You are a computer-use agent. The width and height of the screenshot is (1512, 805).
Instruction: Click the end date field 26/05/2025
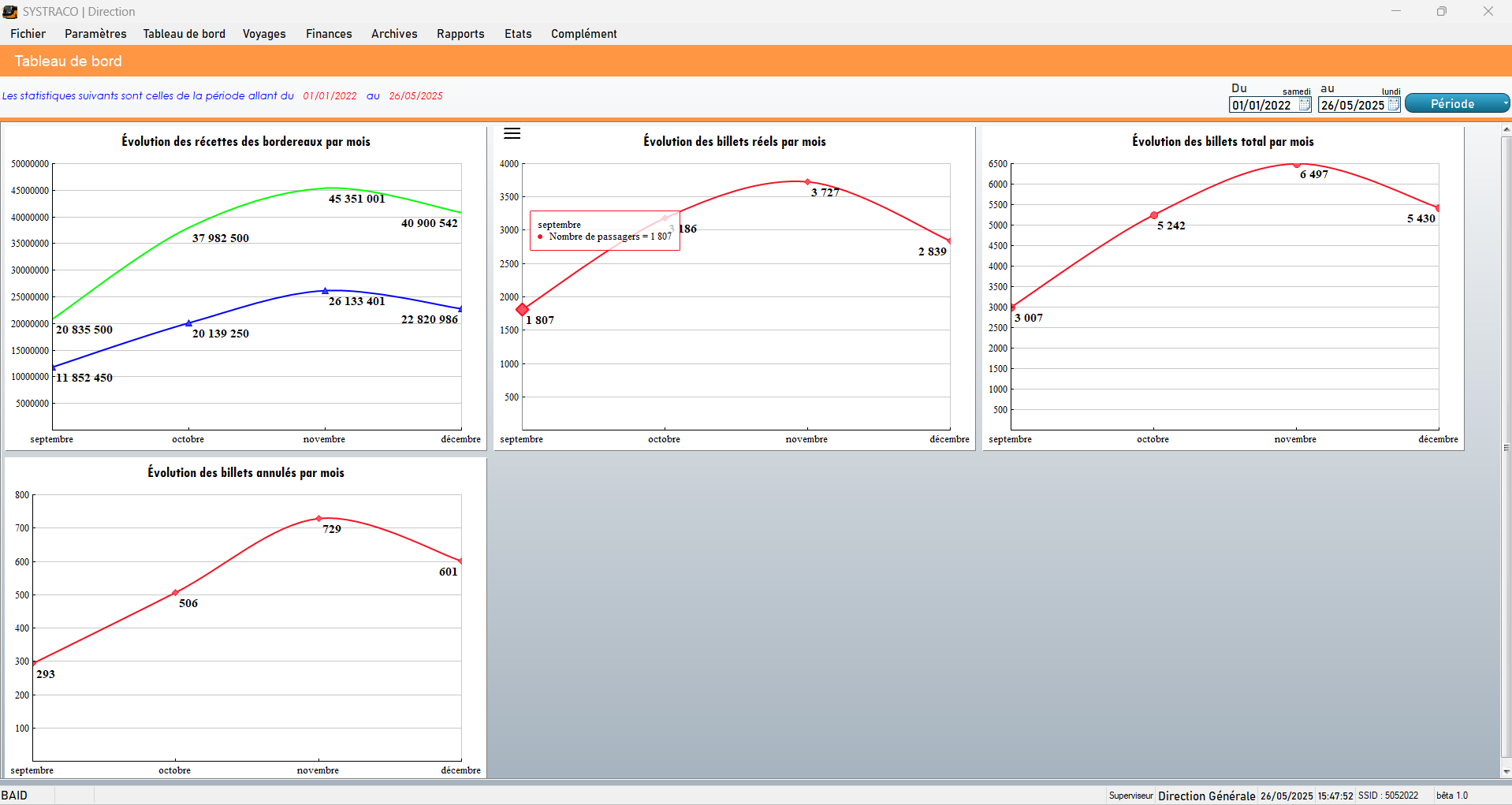(x=1352, y=105)
